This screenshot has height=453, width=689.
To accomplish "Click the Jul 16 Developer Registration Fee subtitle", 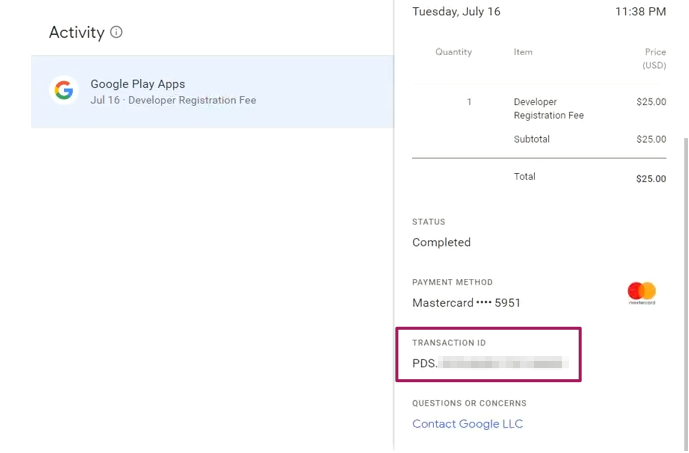I will coord(173,100).
